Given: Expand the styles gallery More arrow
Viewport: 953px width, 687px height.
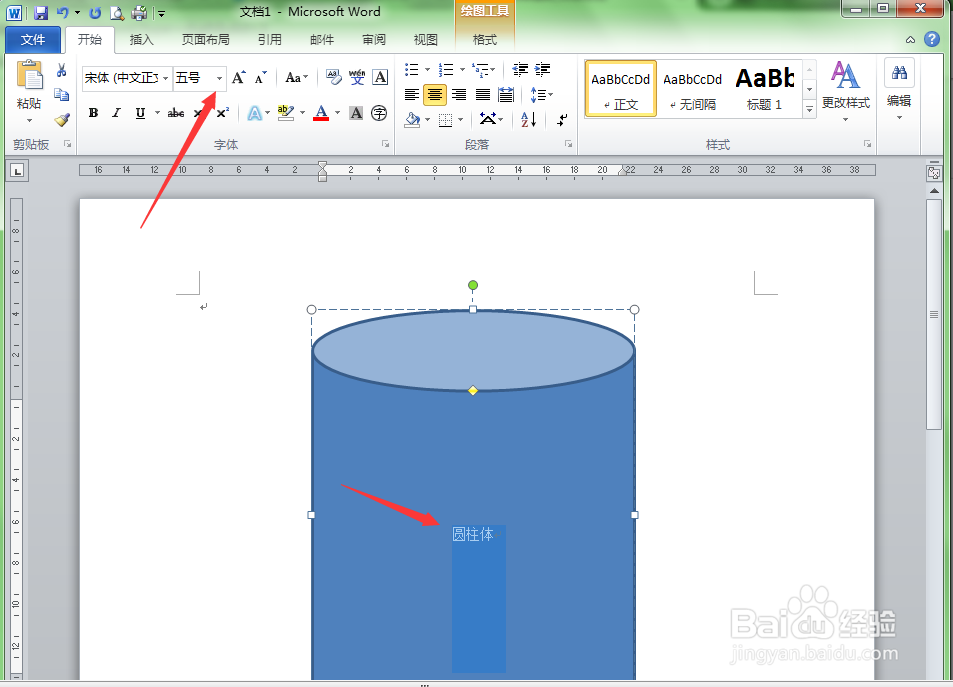Looking at the screenshot, I should point(810,110).
